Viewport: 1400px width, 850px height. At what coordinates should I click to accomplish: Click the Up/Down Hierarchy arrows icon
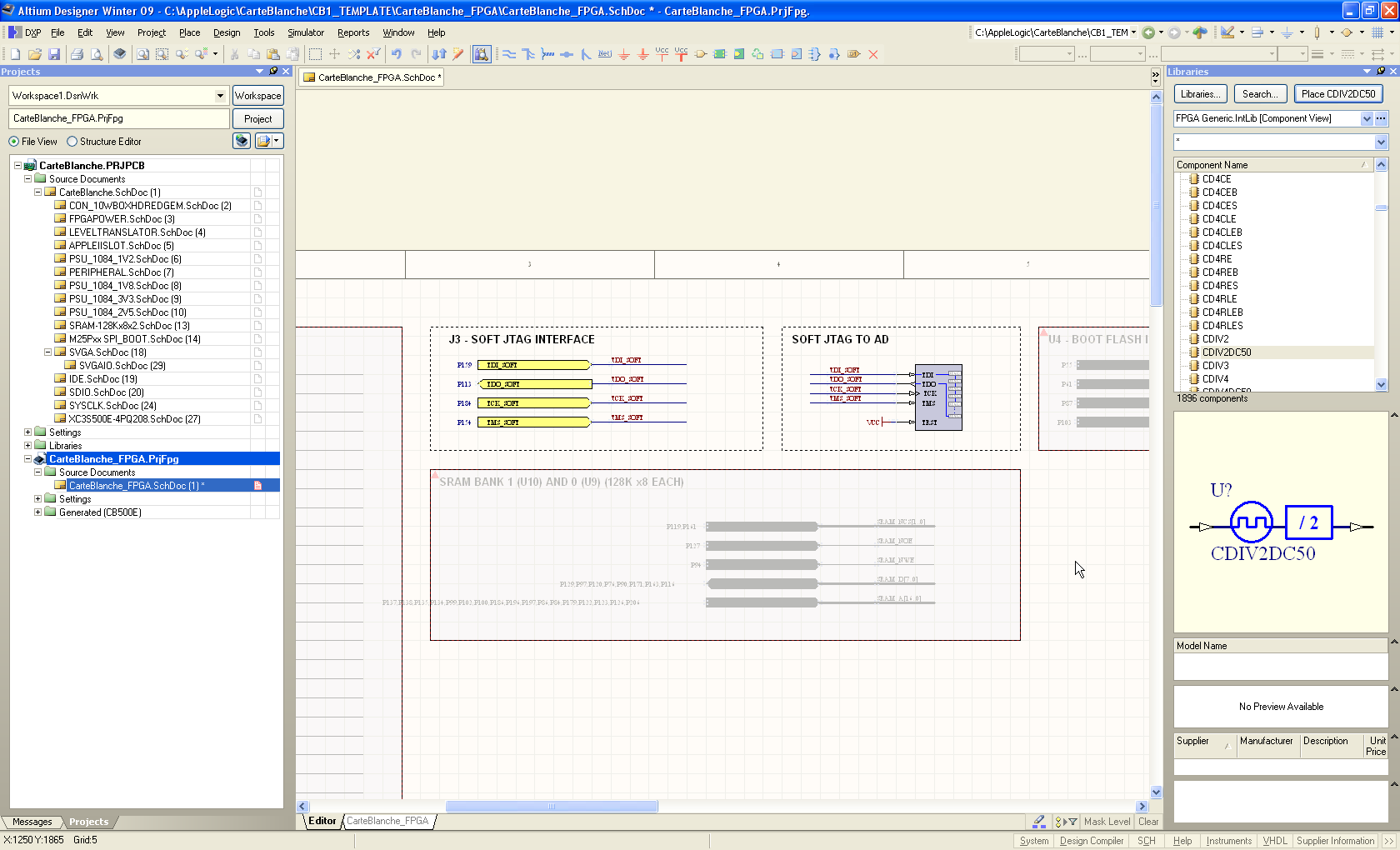[439, 54]
